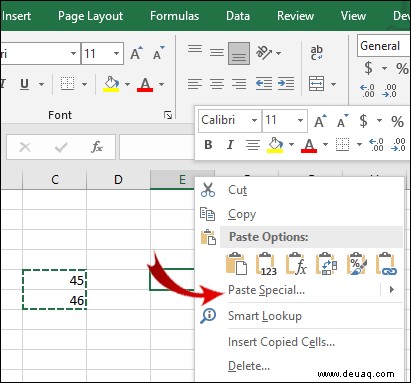Click Paste Transpose icon
411x383 pixels.
click(326, 264)
